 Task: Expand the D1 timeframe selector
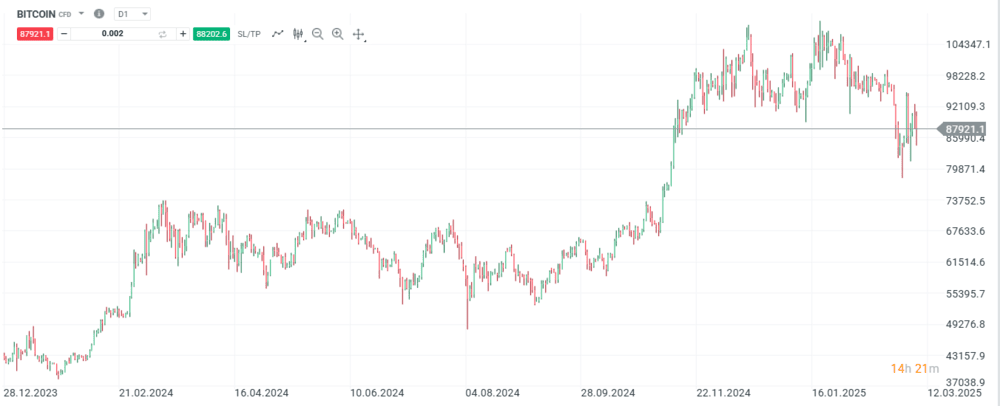(133, 14)
